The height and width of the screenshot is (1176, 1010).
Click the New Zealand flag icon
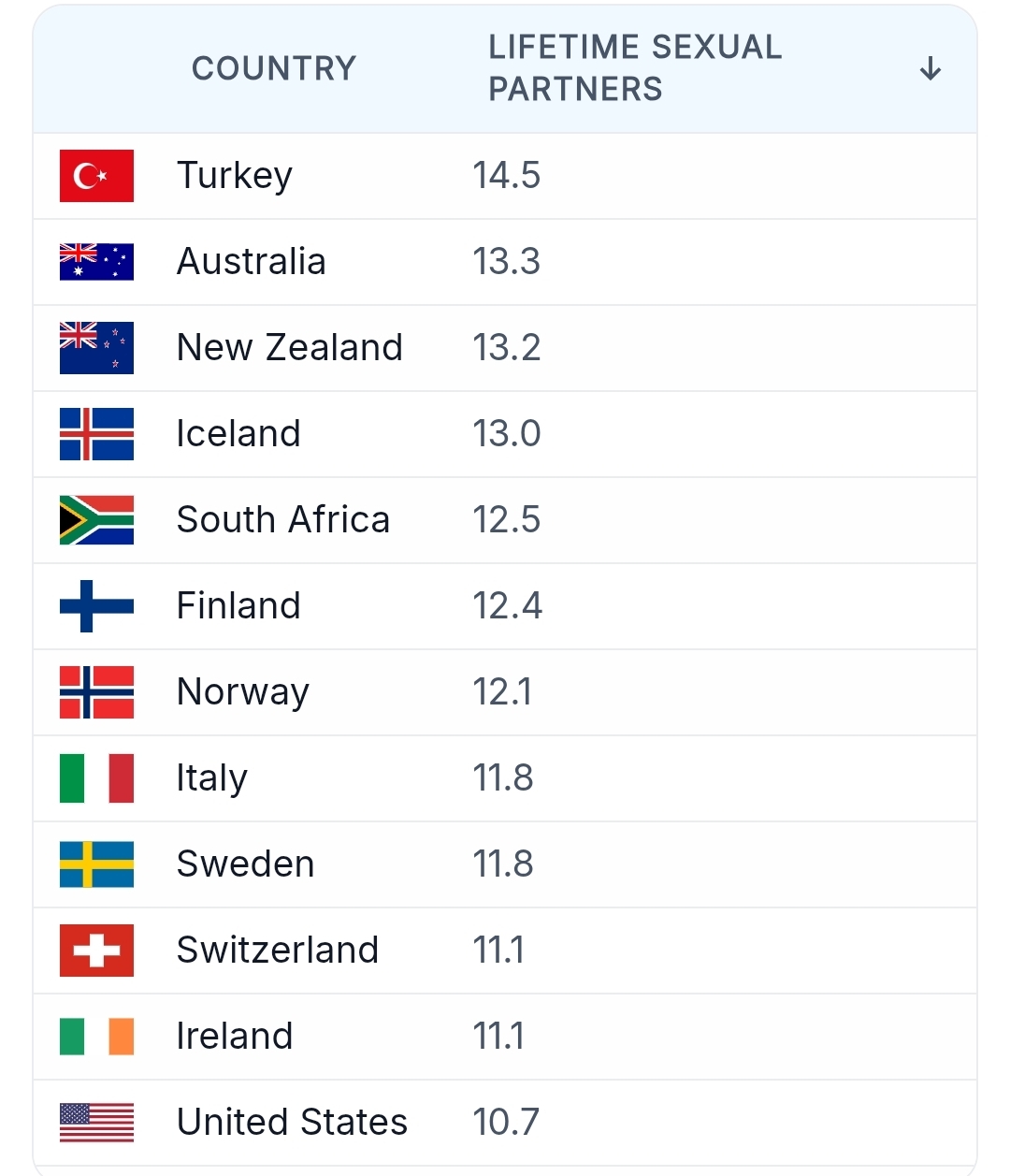click(x=96, y=348)
